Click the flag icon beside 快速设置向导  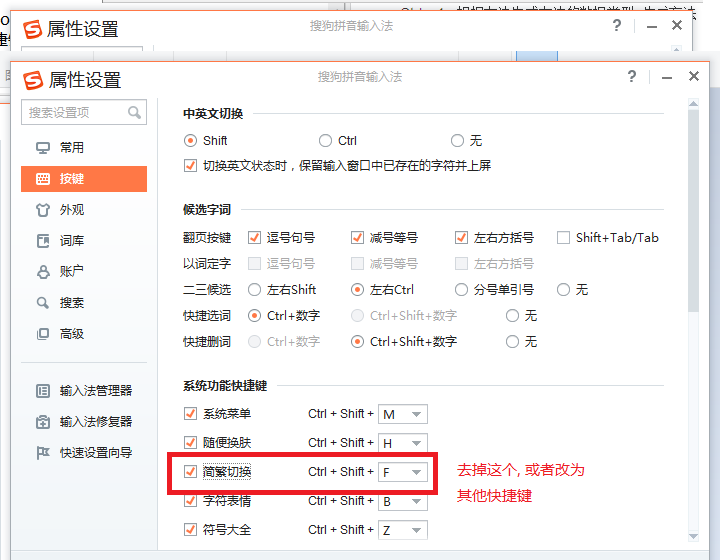[43, 453]
